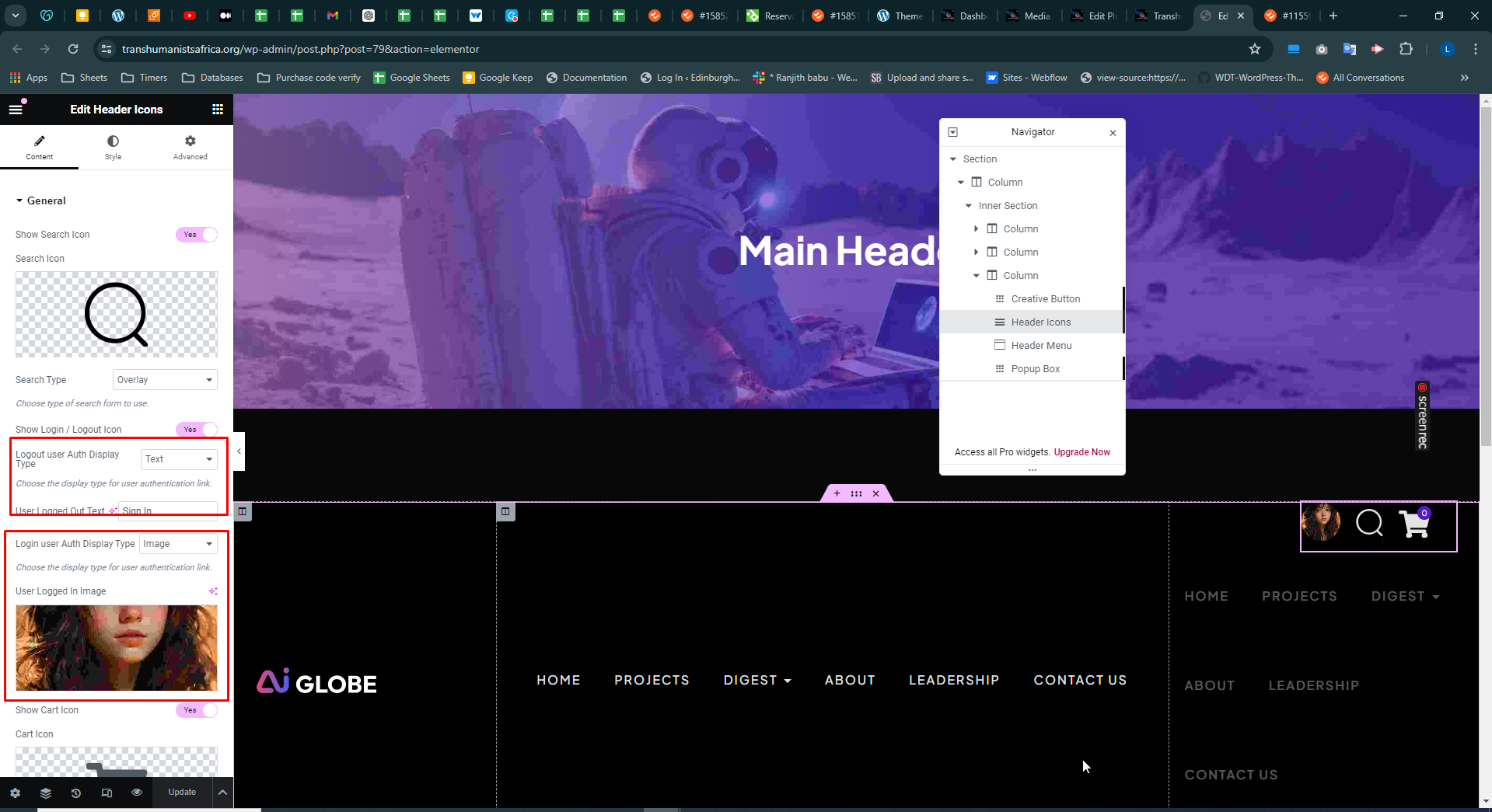Open a new browser tab
1492x812 pixels.
[x=1333, y=16]
